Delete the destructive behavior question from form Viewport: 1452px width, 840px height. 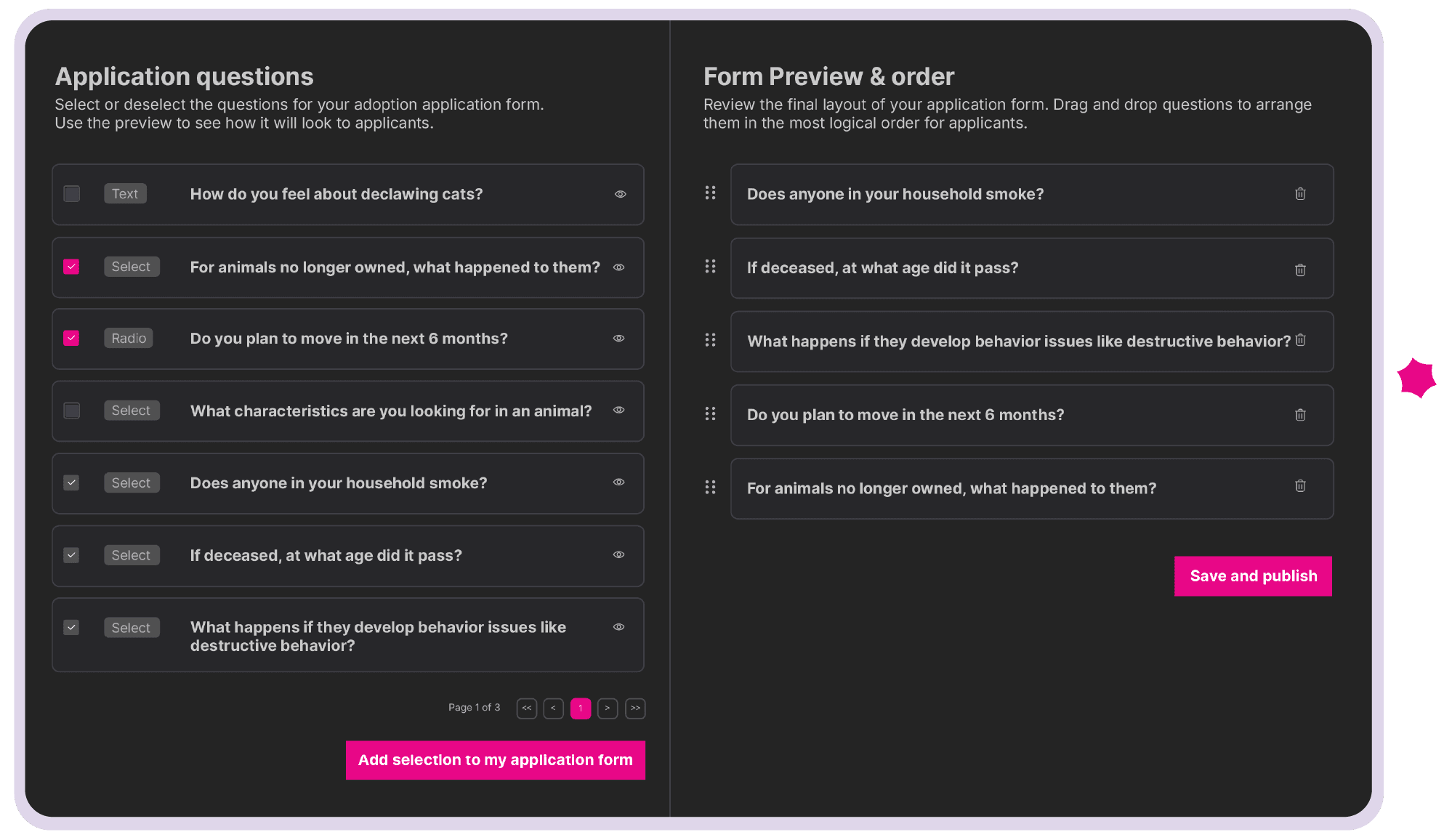pyautogui.click(x=1300, y=339)
